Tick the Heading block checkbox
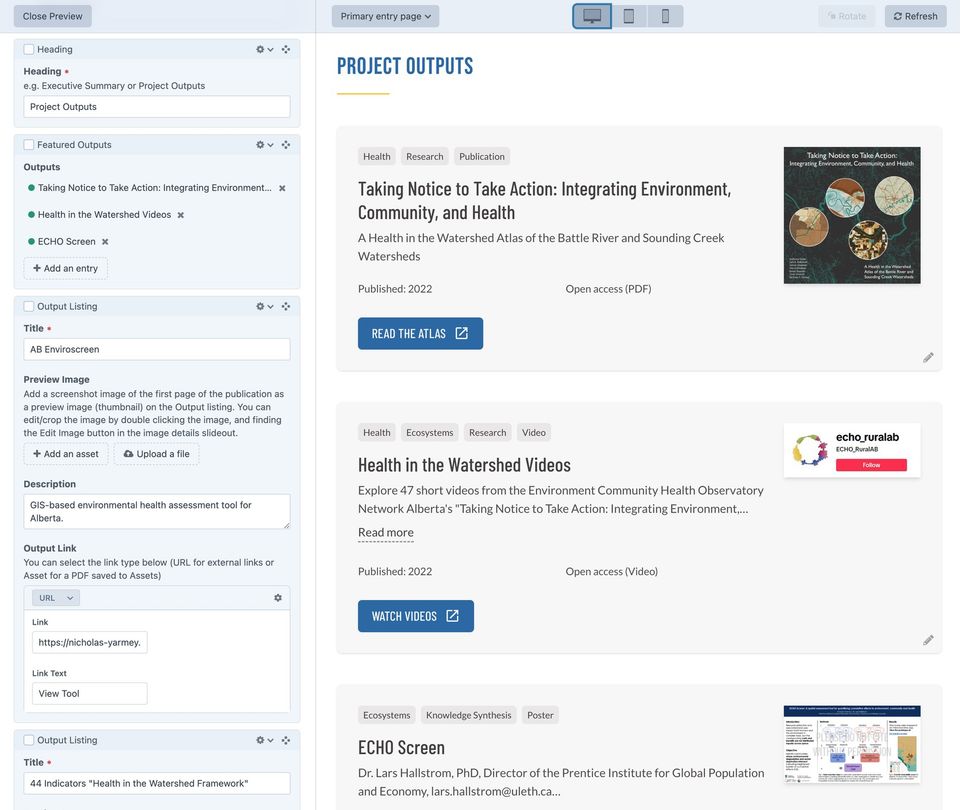The width and height of the screenshot is (960, 810). coord(29,49)
